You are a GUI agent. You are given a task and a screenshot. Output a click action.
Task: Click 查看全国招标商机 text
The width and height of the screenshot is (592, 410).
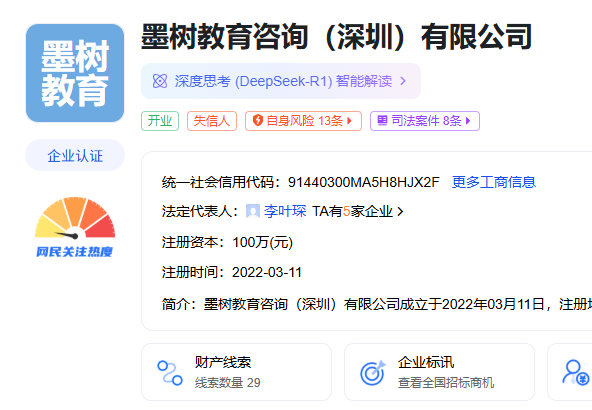pos(446,382)
